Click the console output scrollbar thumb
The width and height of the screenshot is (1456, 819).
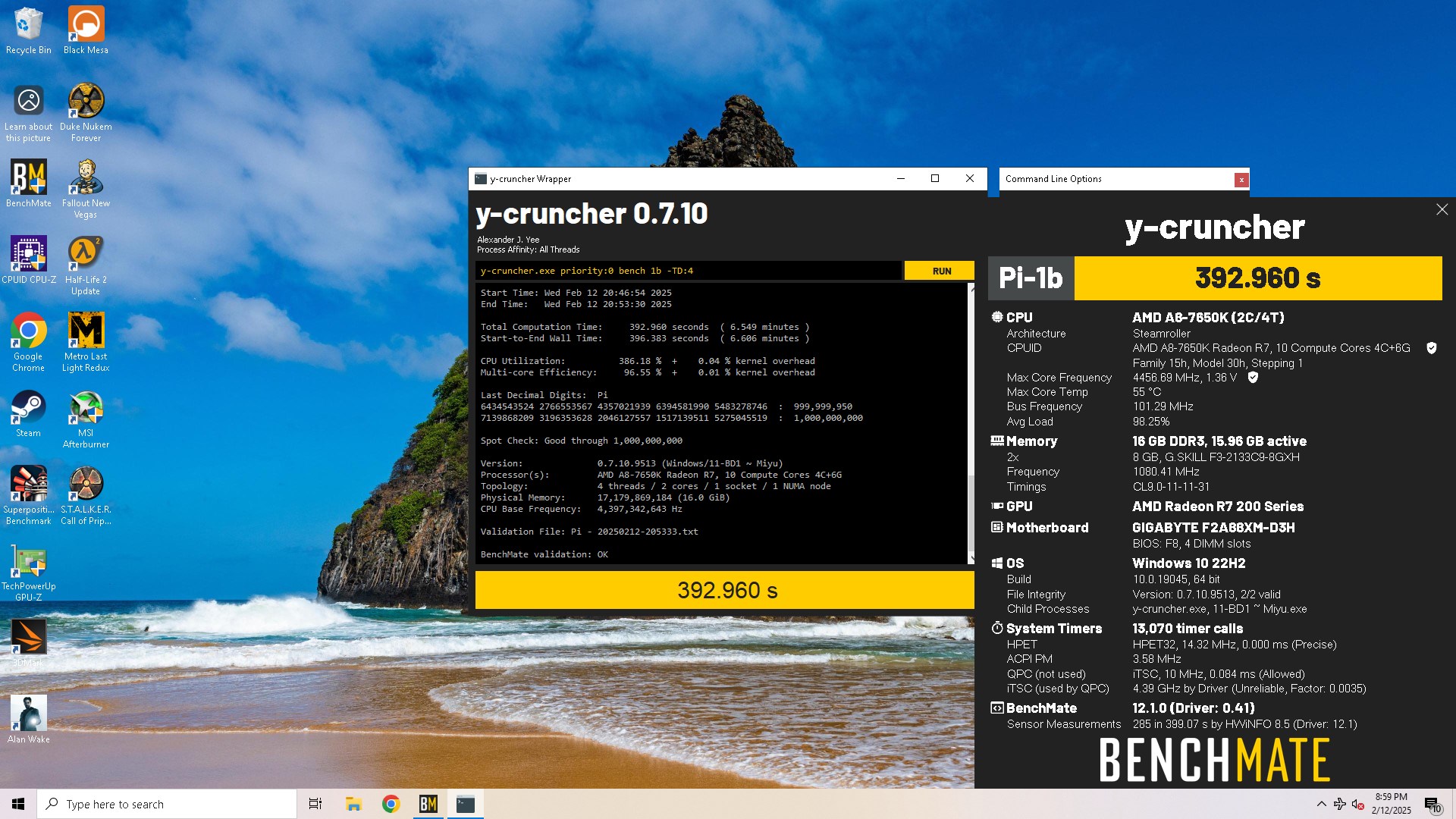coord(971,514)
